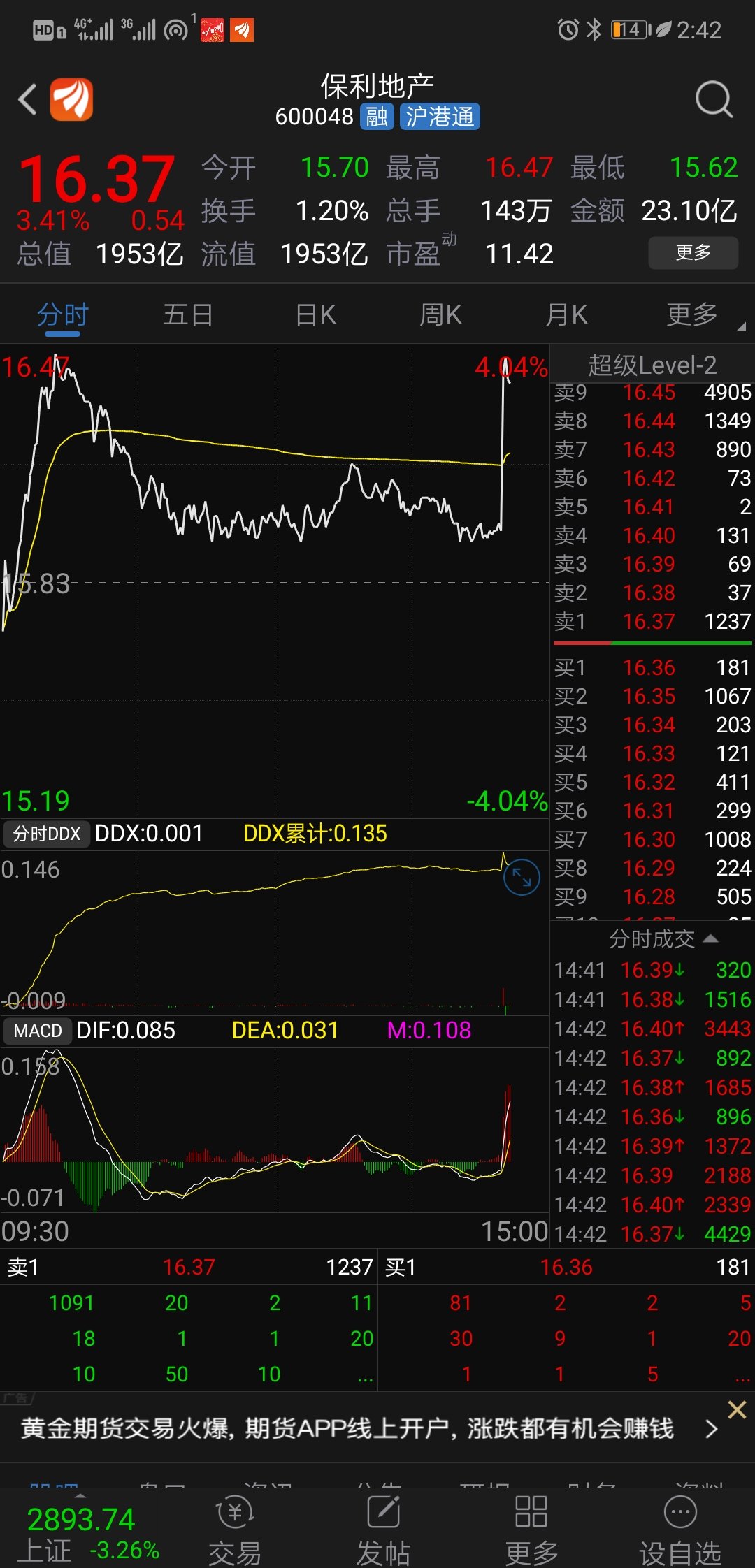Select 卖4 order at 16.40
The width and height of the screenshot is (755, 1568).
(x=652, y=536)
